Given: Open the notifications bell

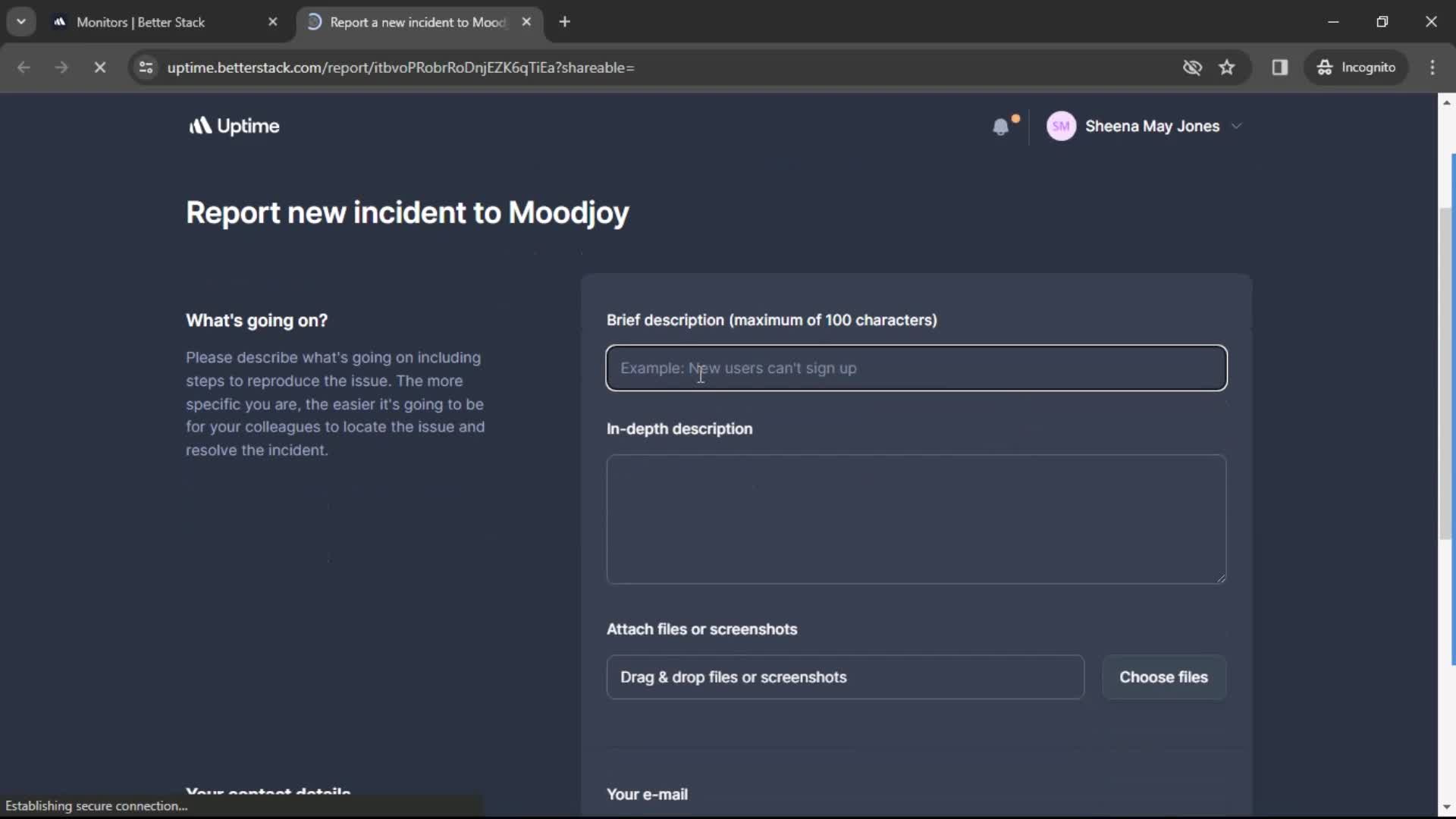Looking at the screenshot, I should 1001,127.
